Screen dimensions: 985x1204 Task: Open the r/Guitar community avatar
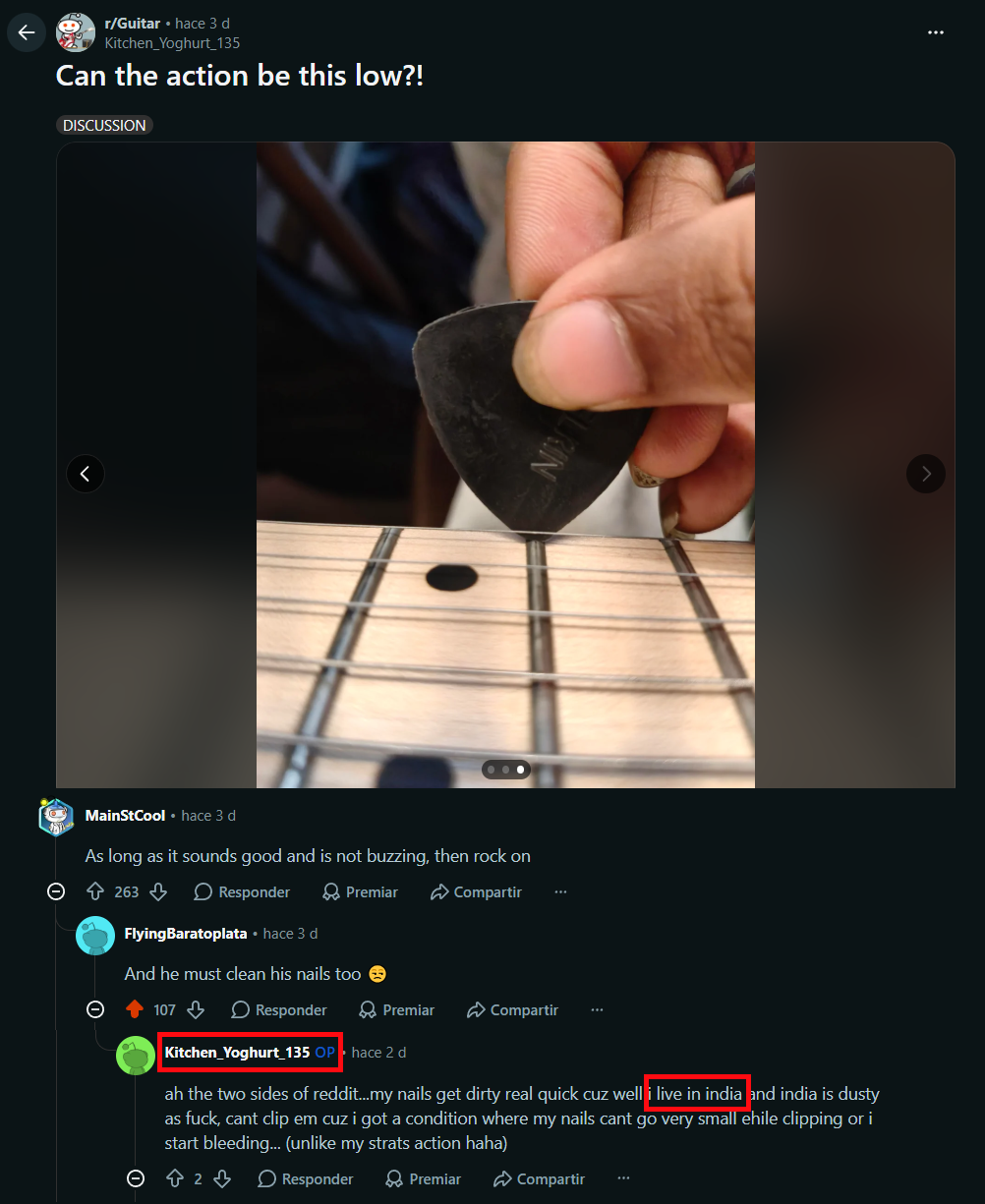pyautogui.click(x=76, y=32)
